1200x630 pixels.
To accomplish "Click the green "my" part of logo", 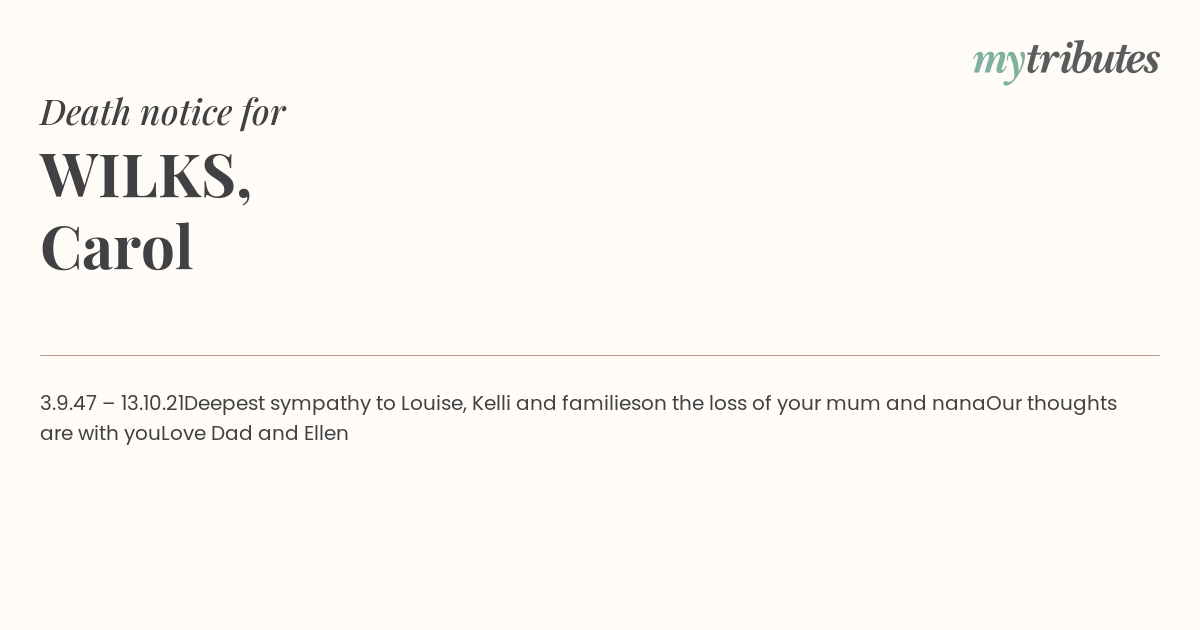I will pyautogui.click(x=999, y=63).
